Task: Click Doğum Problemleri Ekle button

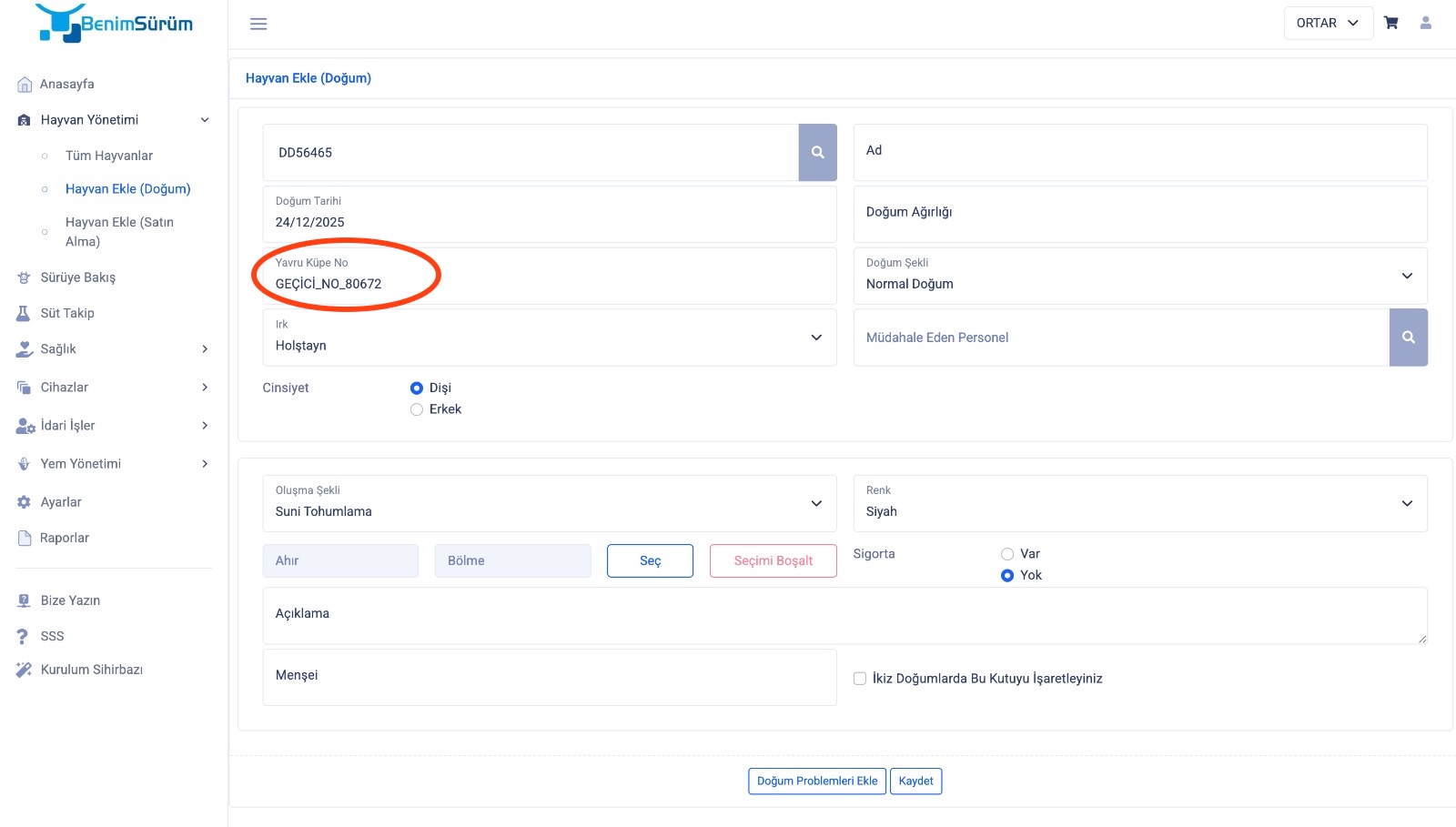Action: point(816,782)
